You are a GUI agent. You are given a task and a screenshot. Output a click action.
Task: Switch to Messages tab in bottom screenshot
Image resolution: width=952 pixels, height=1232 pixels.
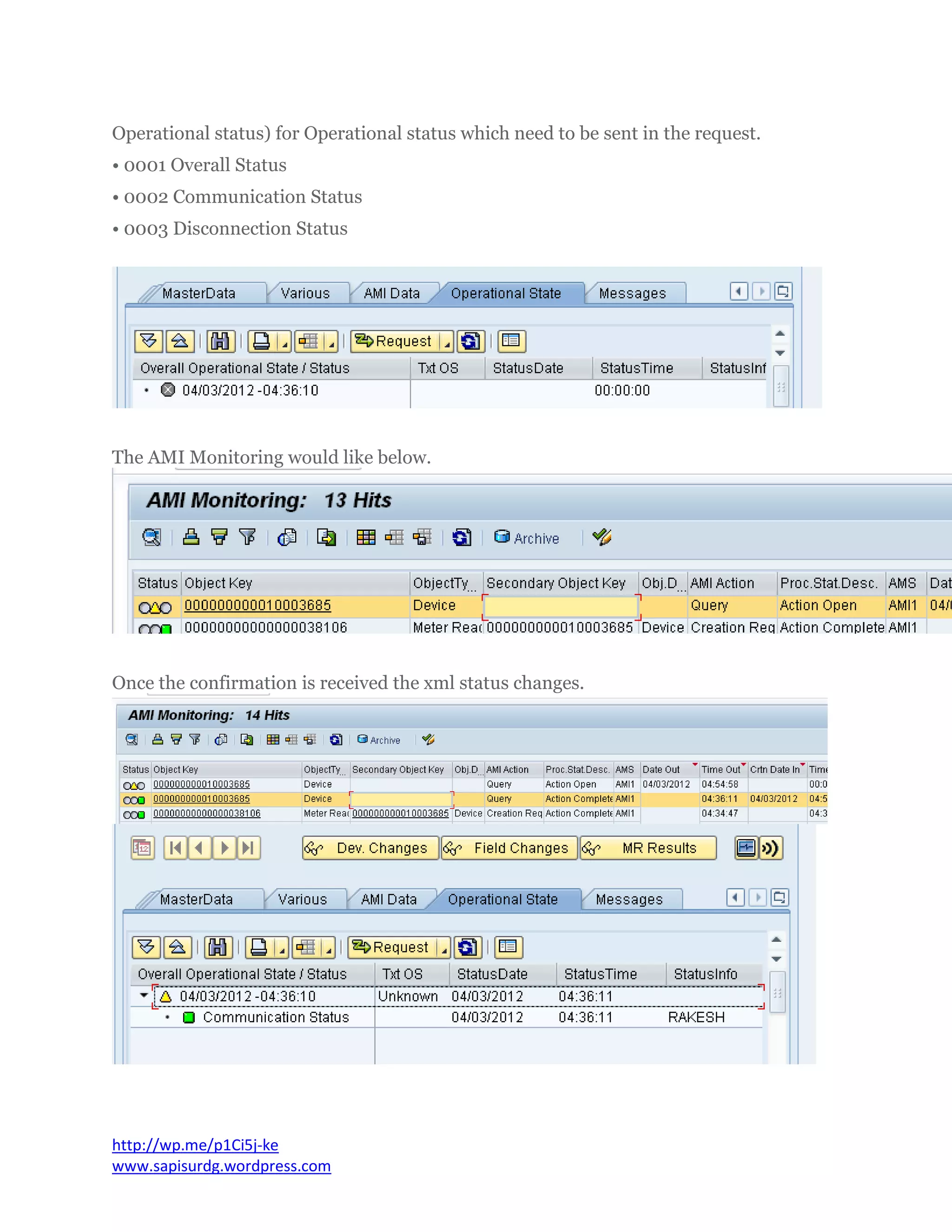coord(629,899)
